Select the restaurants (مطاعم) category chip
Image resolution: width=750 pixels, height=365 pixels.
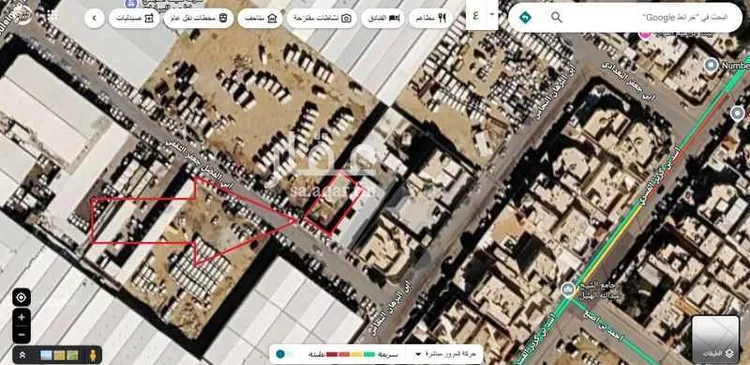(x=430, y=18)
